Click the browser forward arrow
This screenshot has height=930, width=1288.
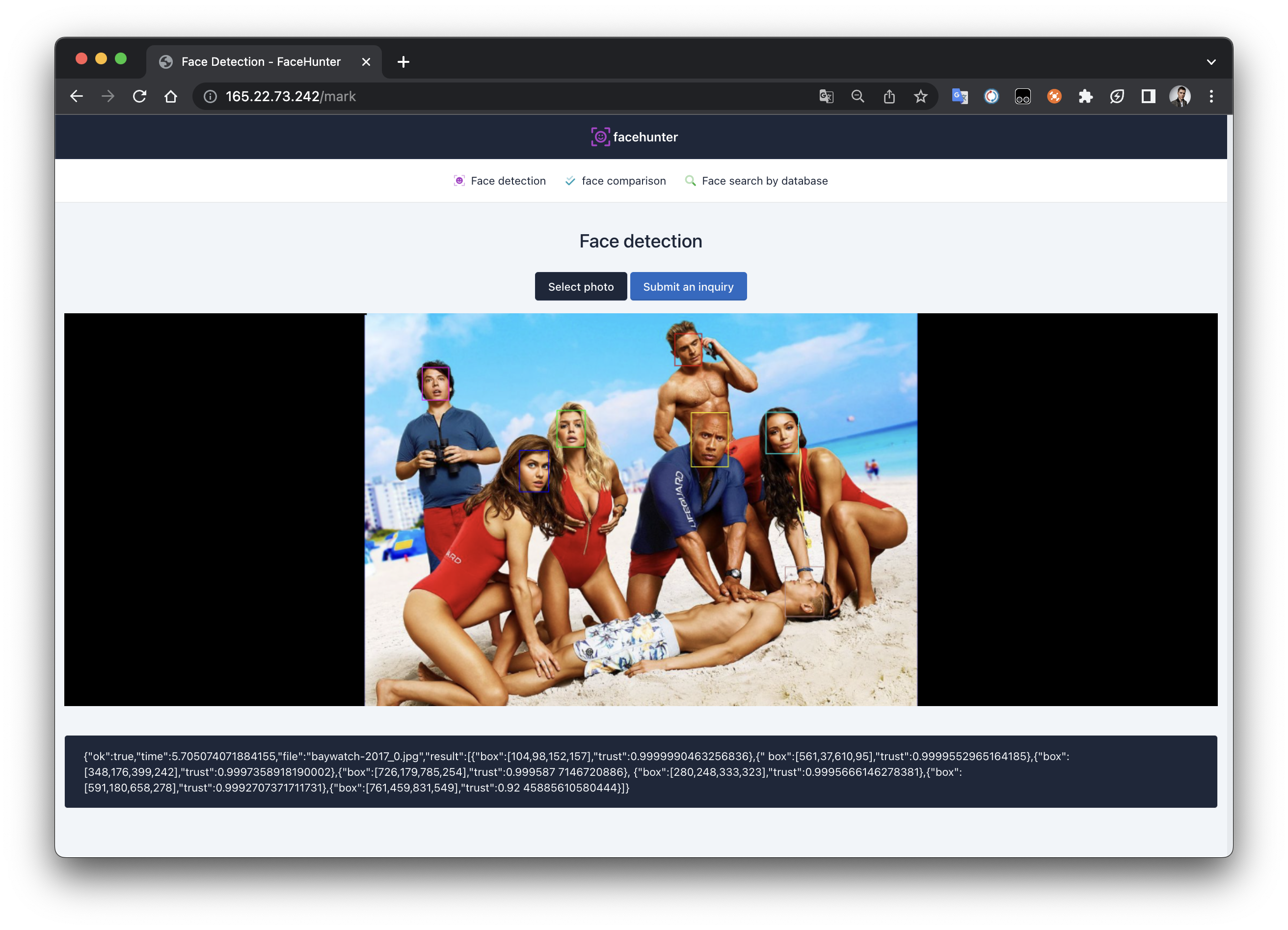pyautogui.click(x=108, y=97)
